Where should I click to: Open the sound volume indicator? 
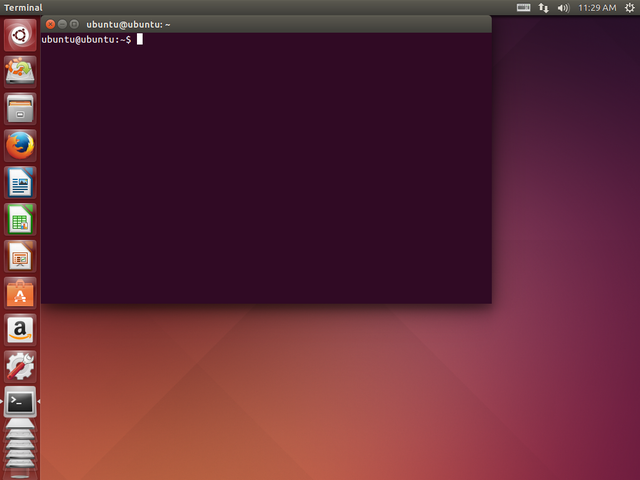tap(563, 7)
